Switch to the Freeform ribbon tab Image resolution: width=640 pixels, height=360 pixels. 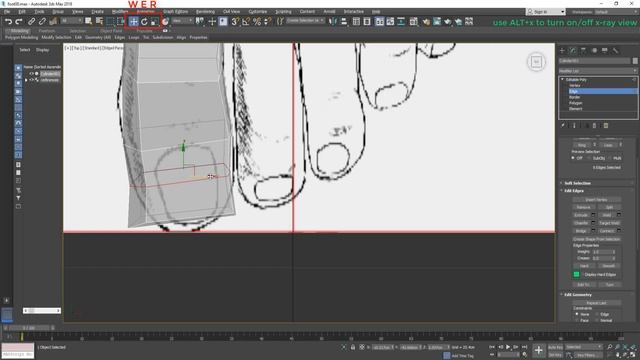(47, 31)
